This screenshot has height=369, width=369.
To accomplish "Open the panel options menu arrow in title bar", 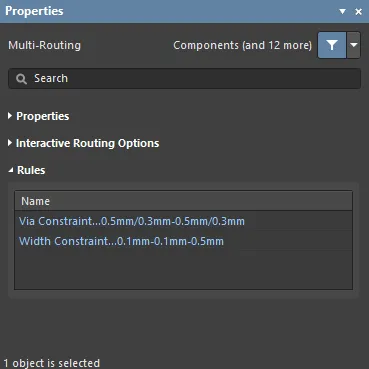I will coord(342,11).
